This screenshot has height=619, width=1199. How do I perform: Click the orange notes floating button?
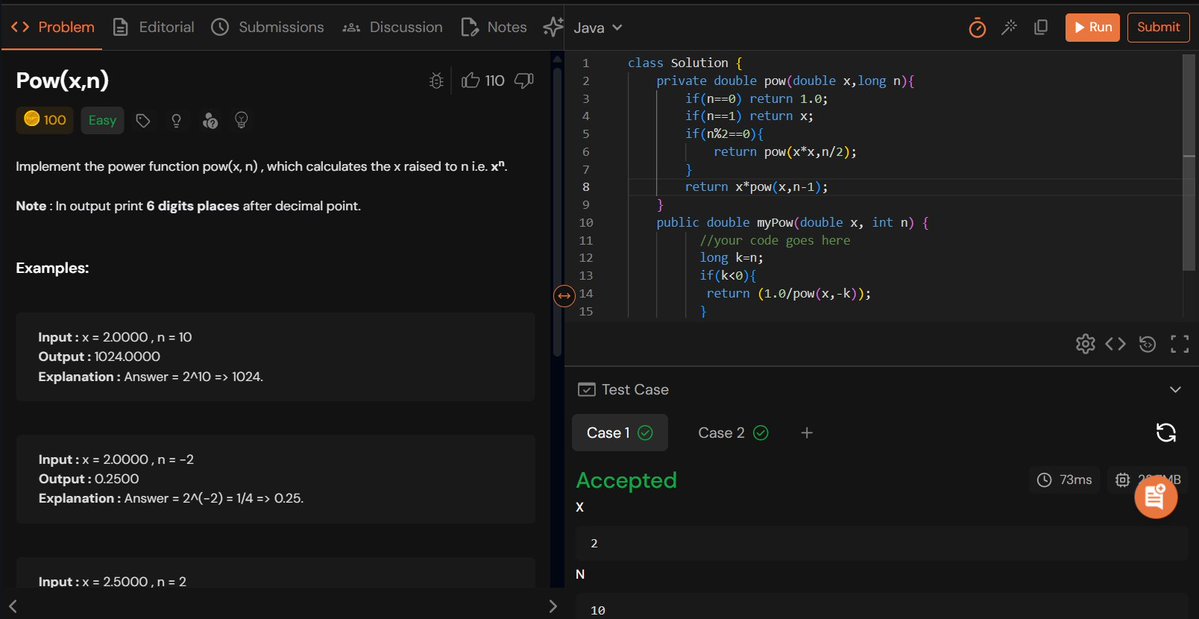(1156, 497)
